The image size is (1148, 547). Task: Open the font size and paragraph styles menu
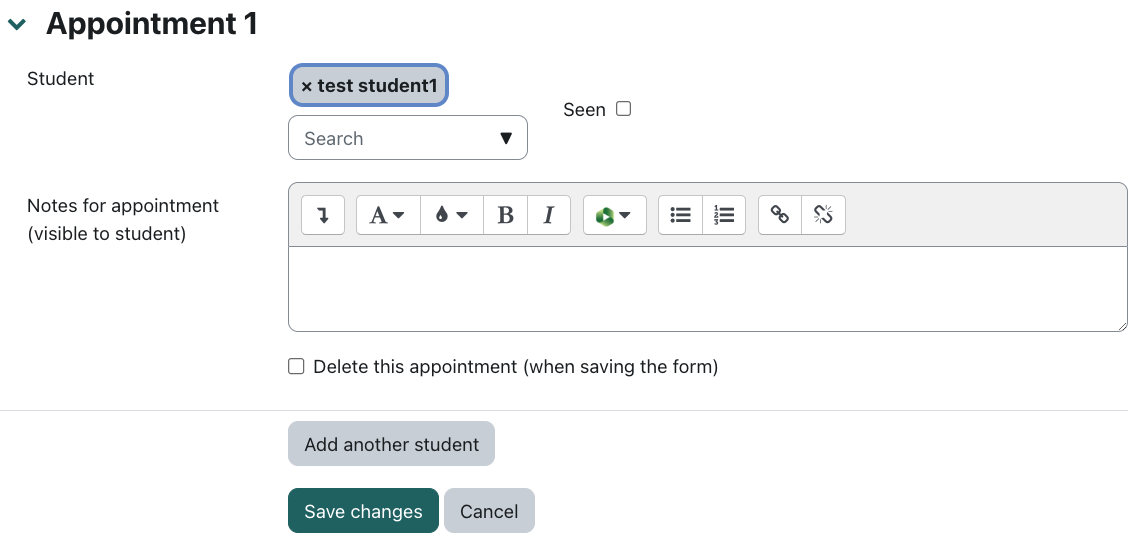[x=388, y=215]
